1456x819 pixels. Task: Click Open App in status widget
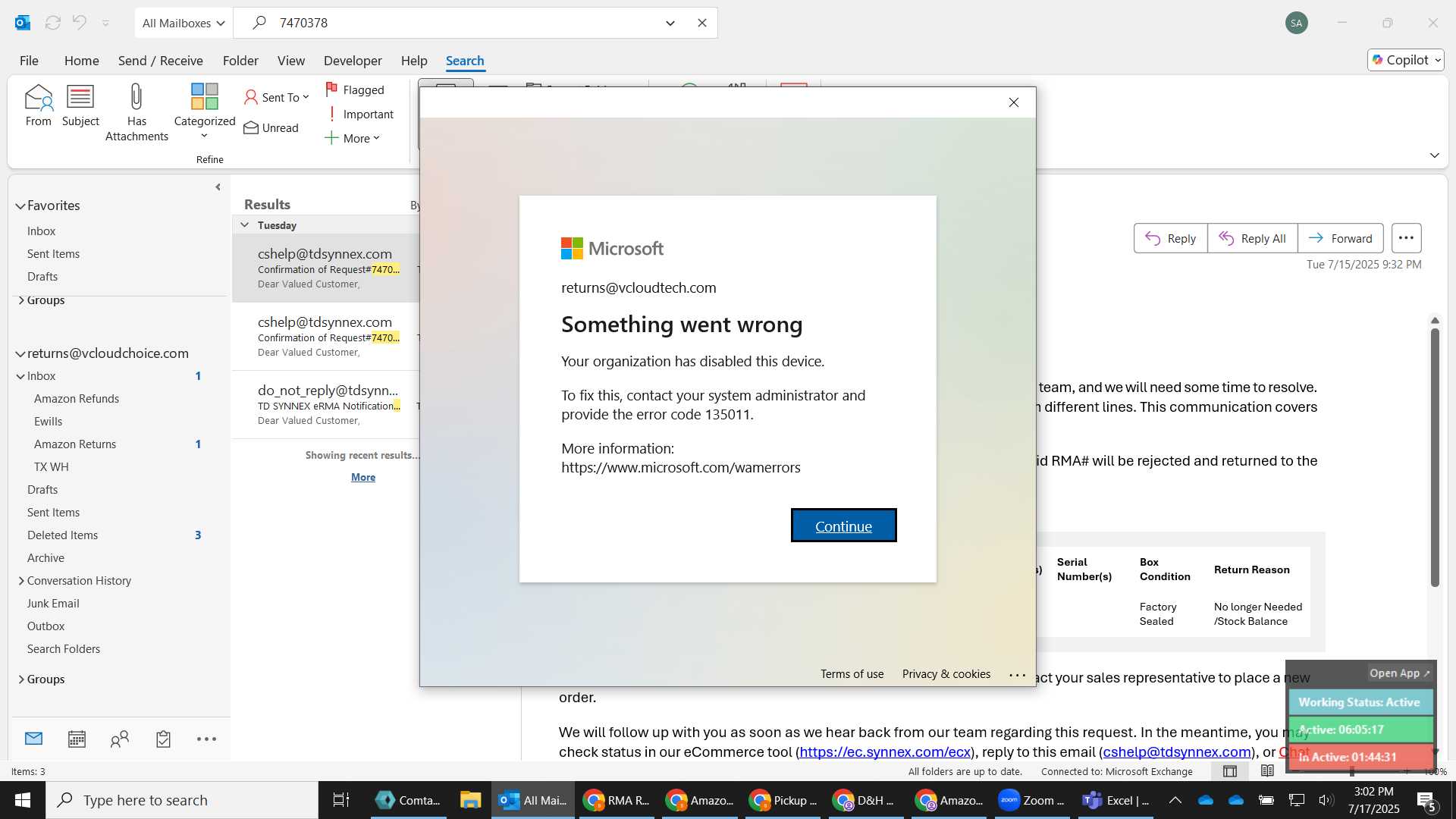pyautogui.click(x=1399, y=673)
